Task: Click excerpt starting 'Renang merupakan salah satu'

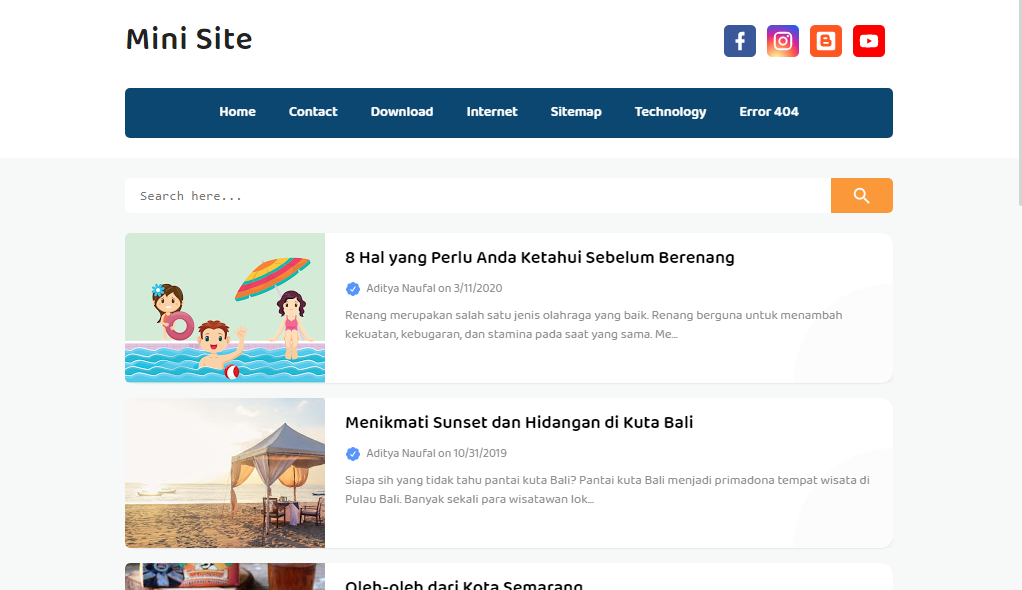Action: (594, 325)
